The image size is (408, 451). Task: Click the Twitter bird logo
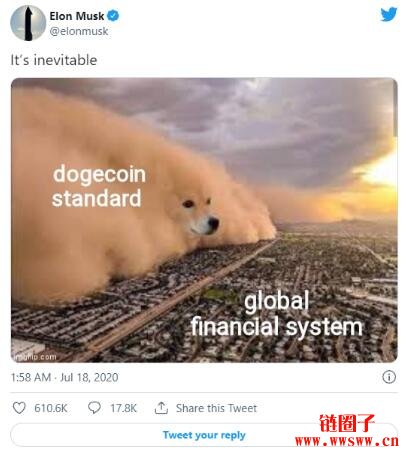pyautogui.click(x=389, y=14)
